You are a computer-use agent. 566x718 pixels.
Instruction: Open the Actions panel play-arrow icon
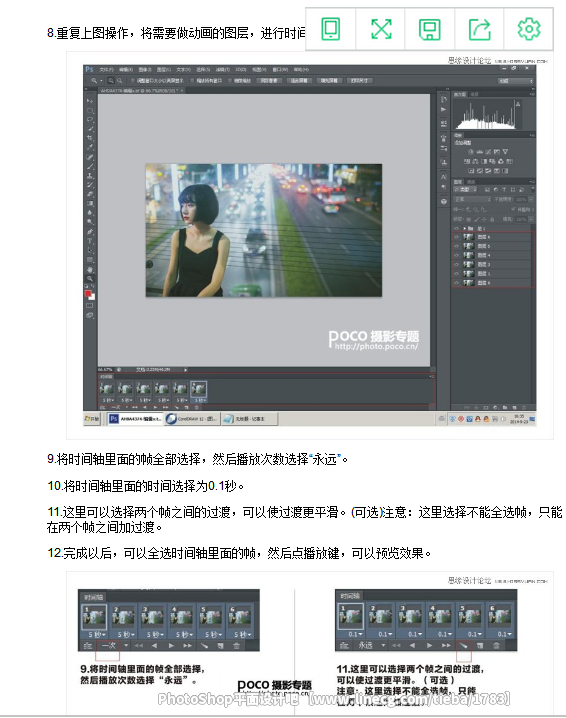pyautogui.click(x=443, y=109)
